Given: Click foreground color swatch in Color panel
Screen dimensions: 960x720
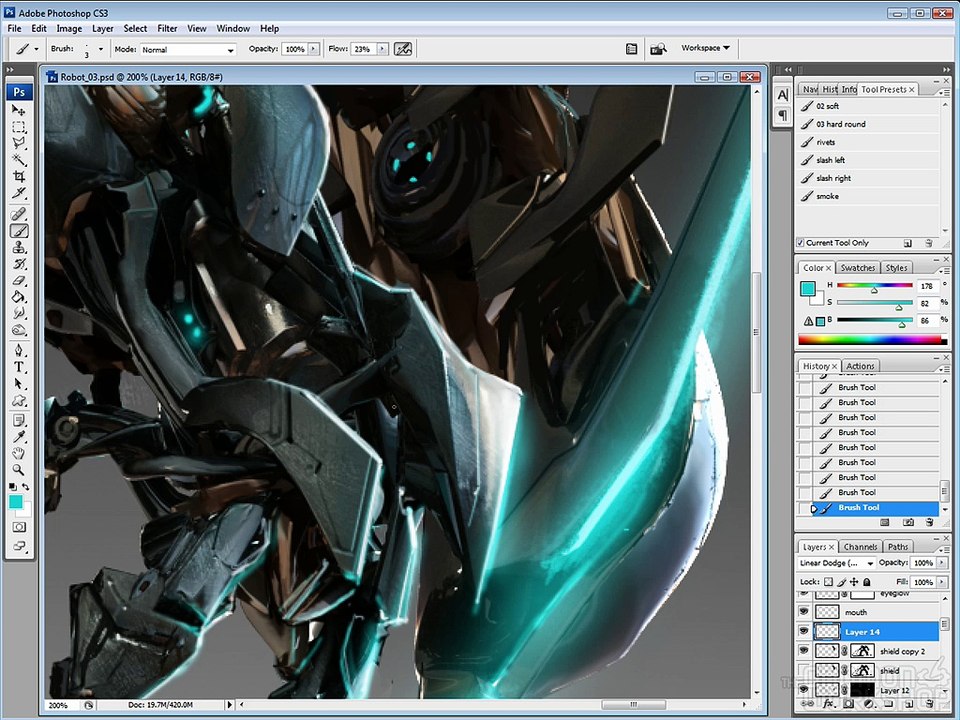Looking at the screenshot, I should pos(808,288).
